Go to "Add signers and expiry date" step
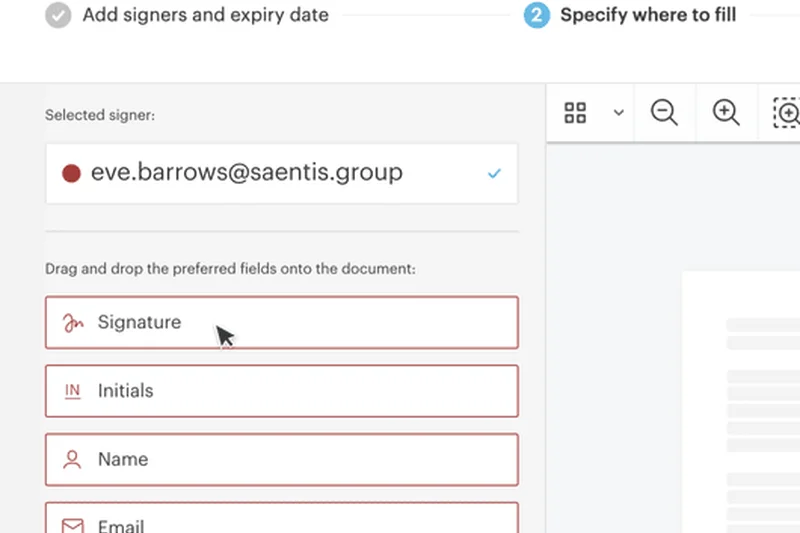The image size is (800, 533). pyautogui.click(x=205, y=16)
